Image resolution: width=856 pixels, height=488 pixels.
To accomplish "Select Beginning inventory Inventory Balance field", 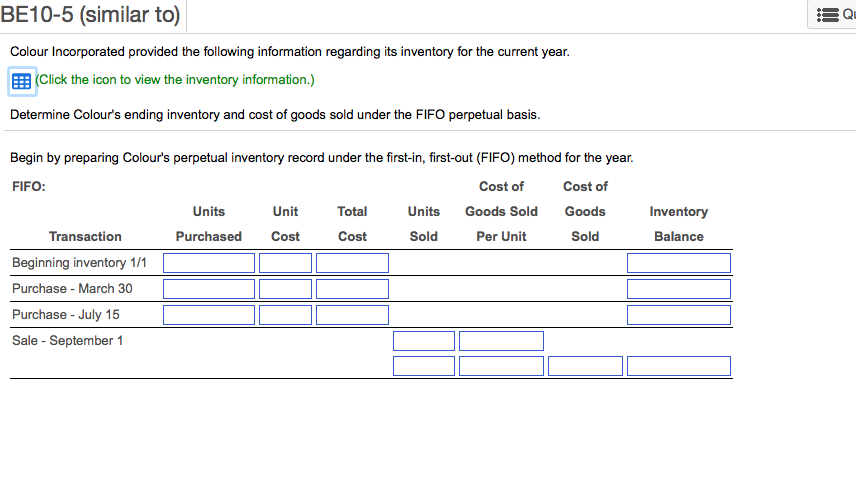I will (678, 263).
